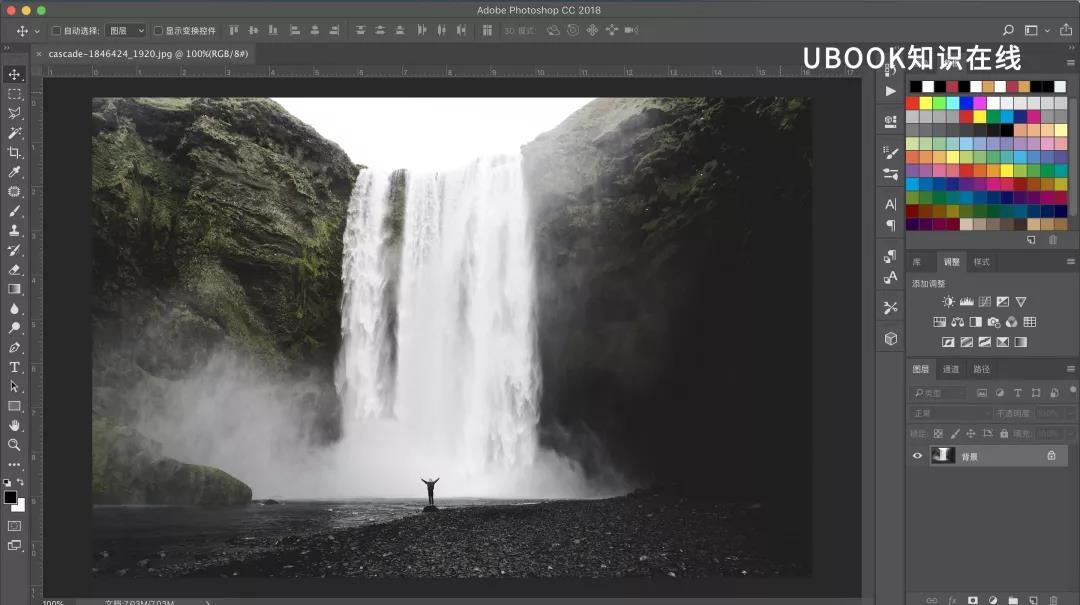The image size is (1080, 605).
Task: Select the Pen tool
Action: pyautogui.click(x=14, y=347)
